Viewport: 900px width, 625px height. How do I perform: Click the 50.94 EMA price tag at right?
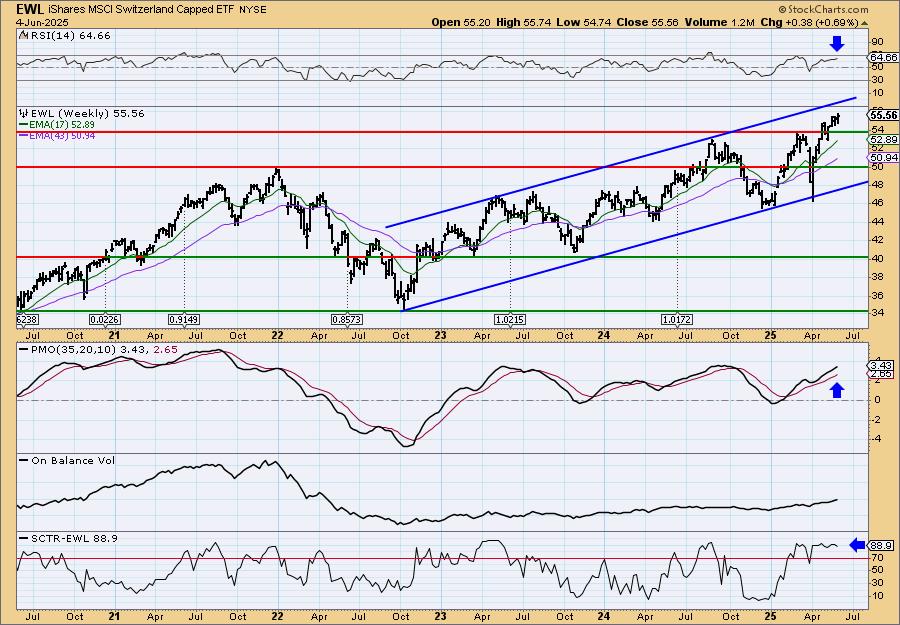coord(884,157)
